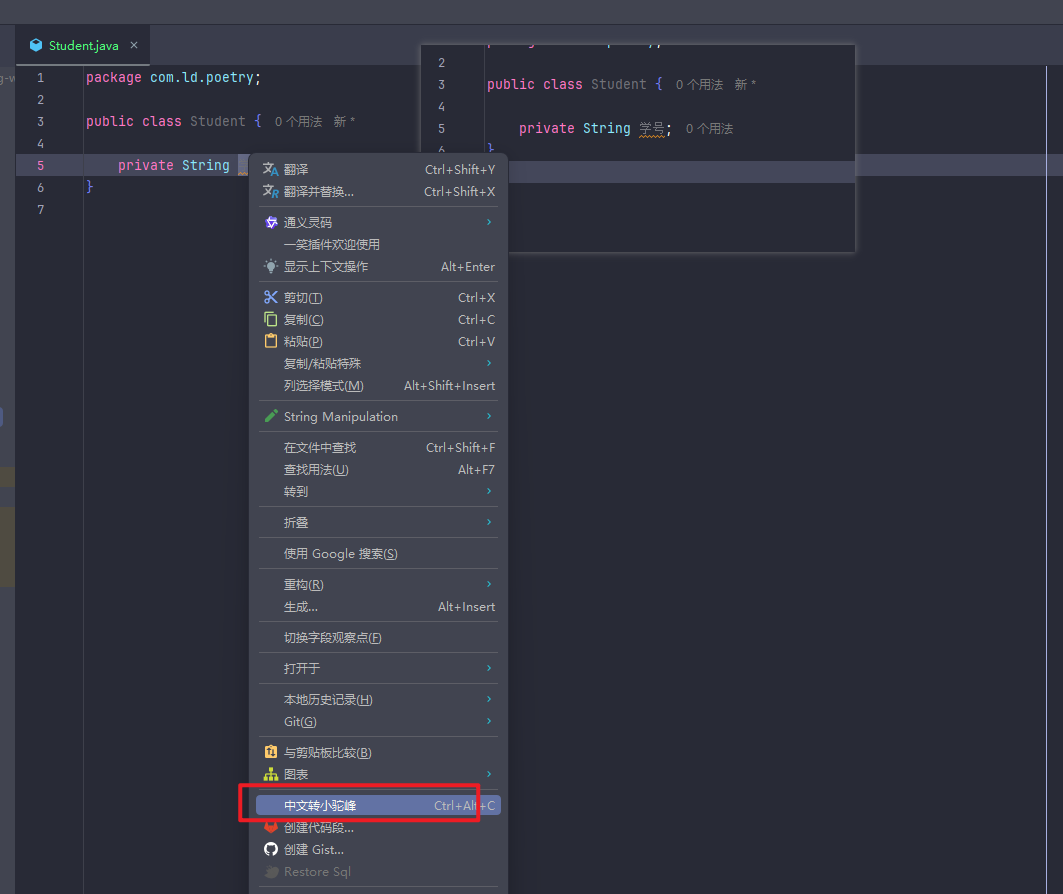The height and width of the screenshot is (894, 1063).
Task: Select 中文转小驼峰 menu entry
Action: coord(378,805)
